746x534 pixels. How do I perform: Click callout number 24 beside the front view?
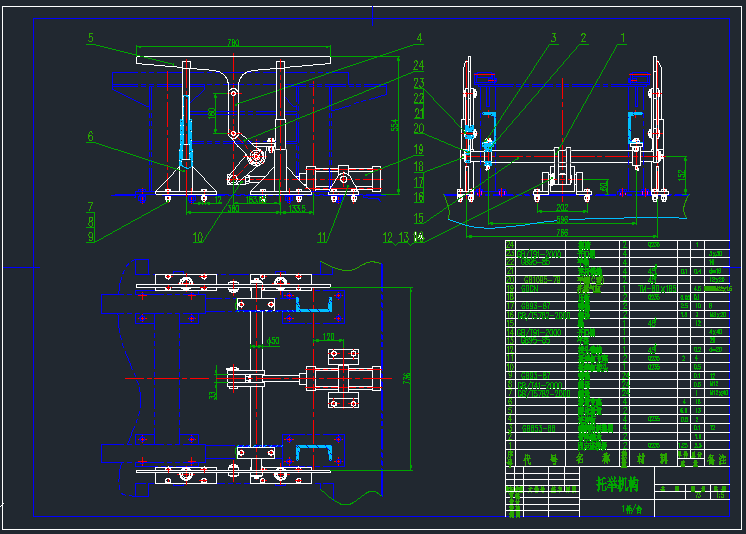coord(418,65)
